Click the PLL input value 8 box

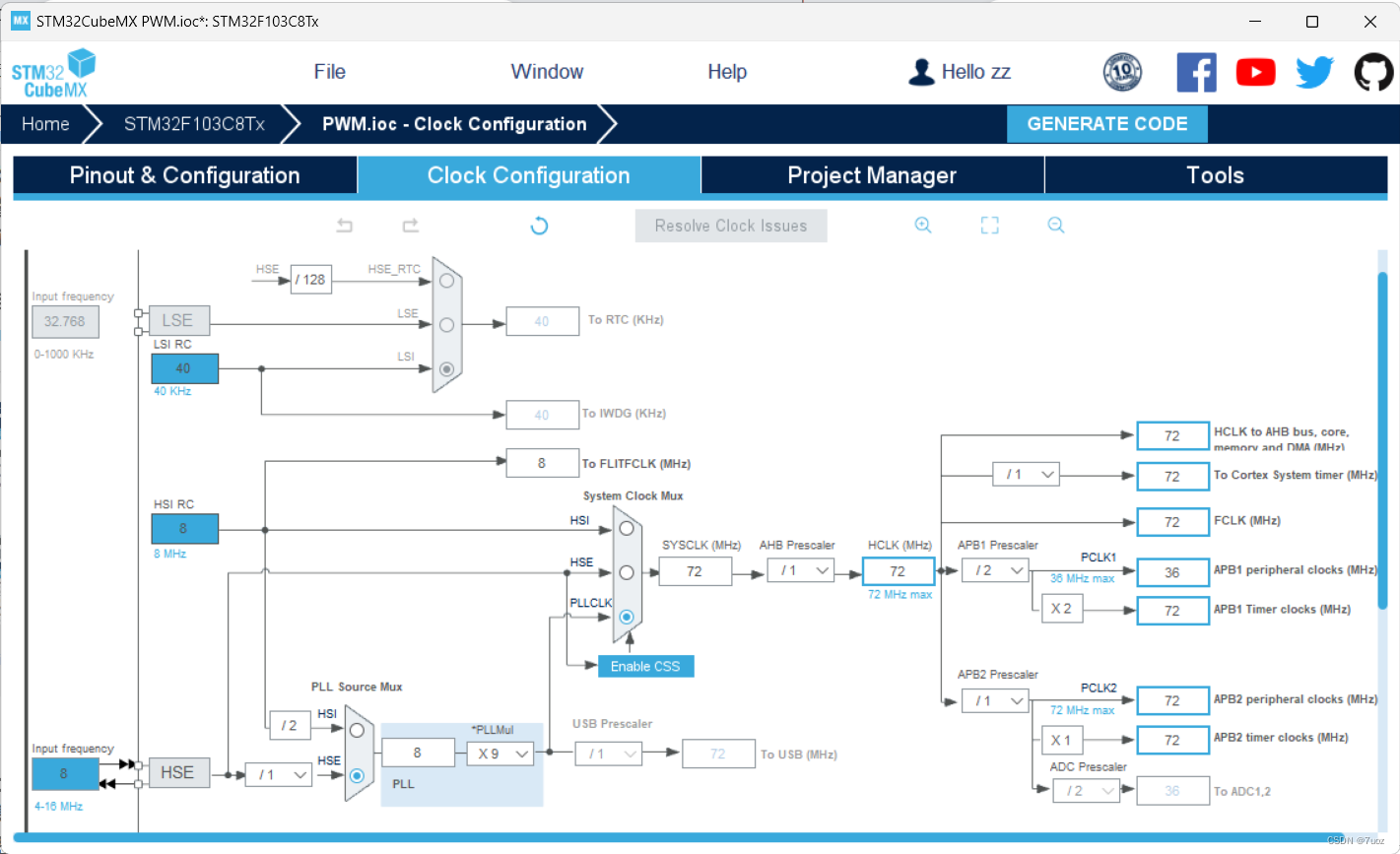click(418, 753)
